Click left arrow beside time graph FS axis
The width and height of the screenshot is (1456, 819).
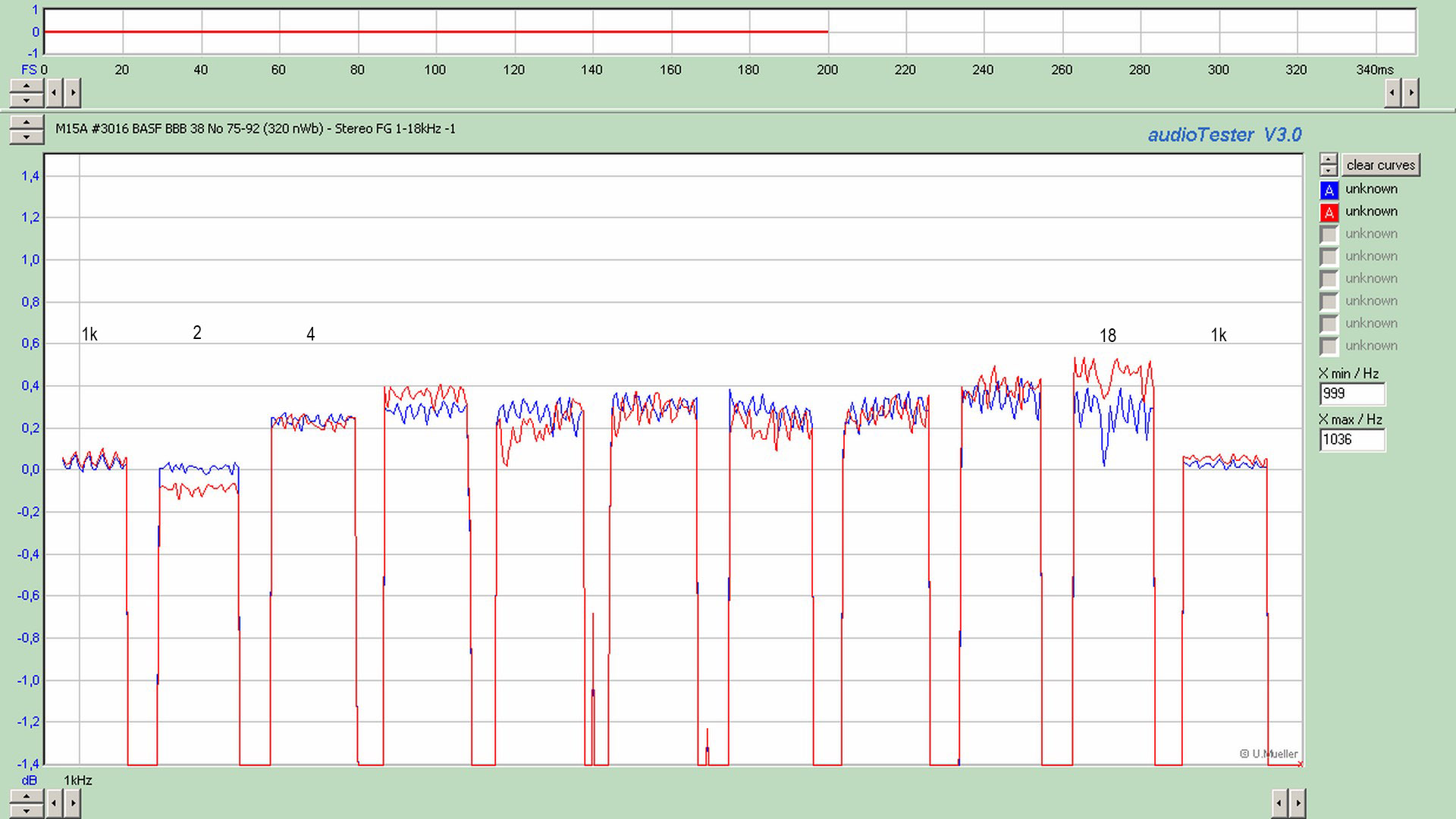(55, 93)
